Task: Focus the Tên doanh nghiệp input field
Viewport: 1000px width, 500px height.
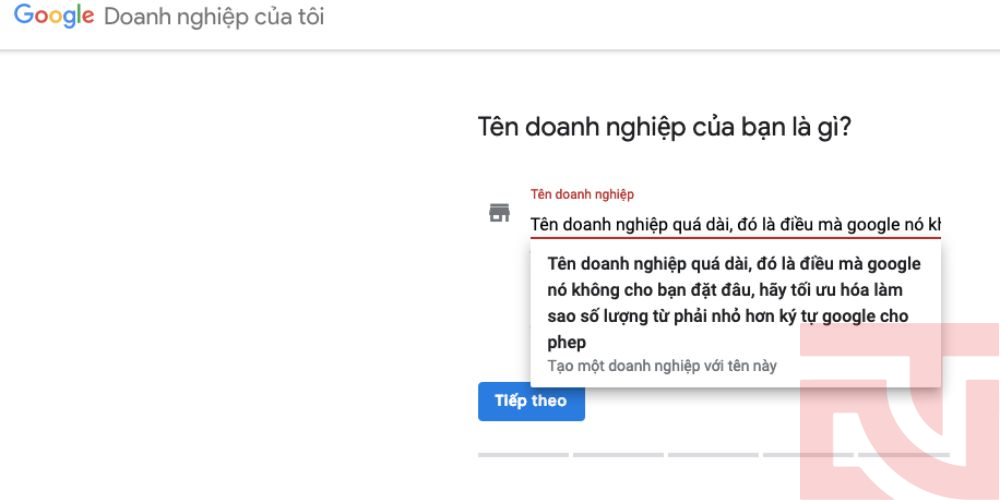Action: point(735,224)
